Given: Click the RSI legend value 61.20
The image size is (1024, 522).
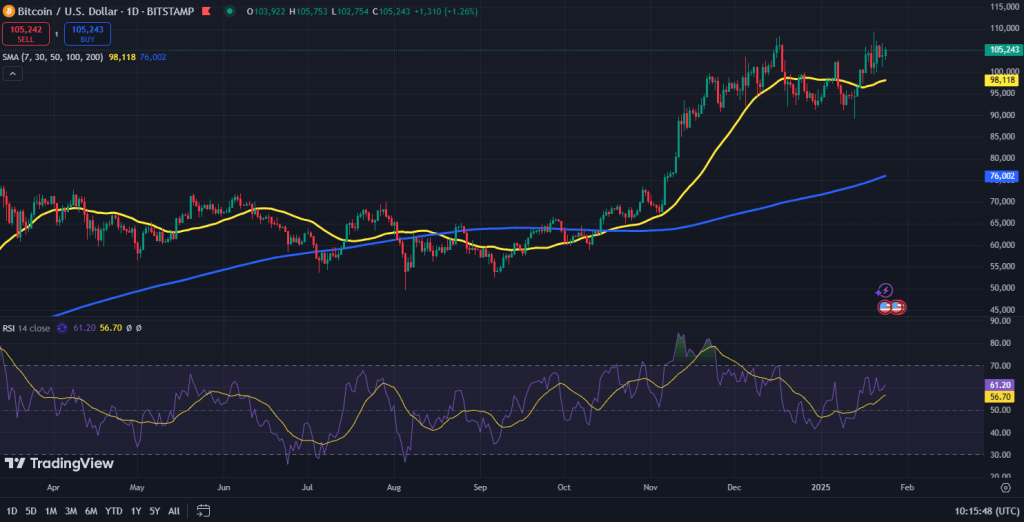Looking at the screenshot, I should [84, 329].
